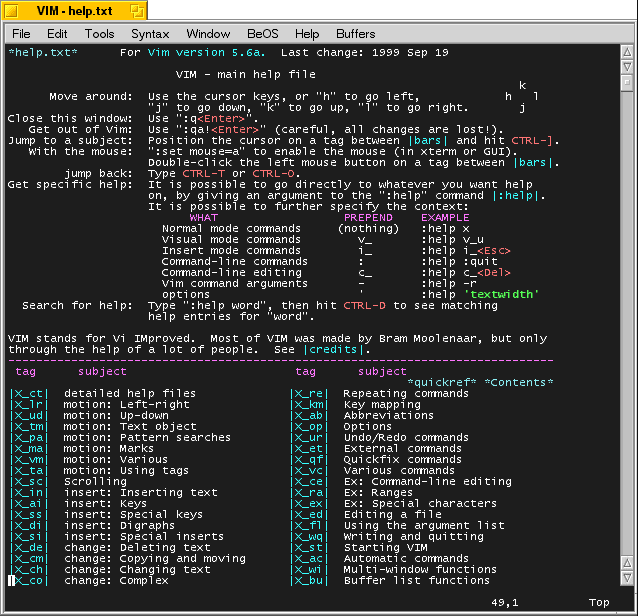Click the |X_km| Key mapping tag
The image size is (638, 616).
tap(309, 404)
